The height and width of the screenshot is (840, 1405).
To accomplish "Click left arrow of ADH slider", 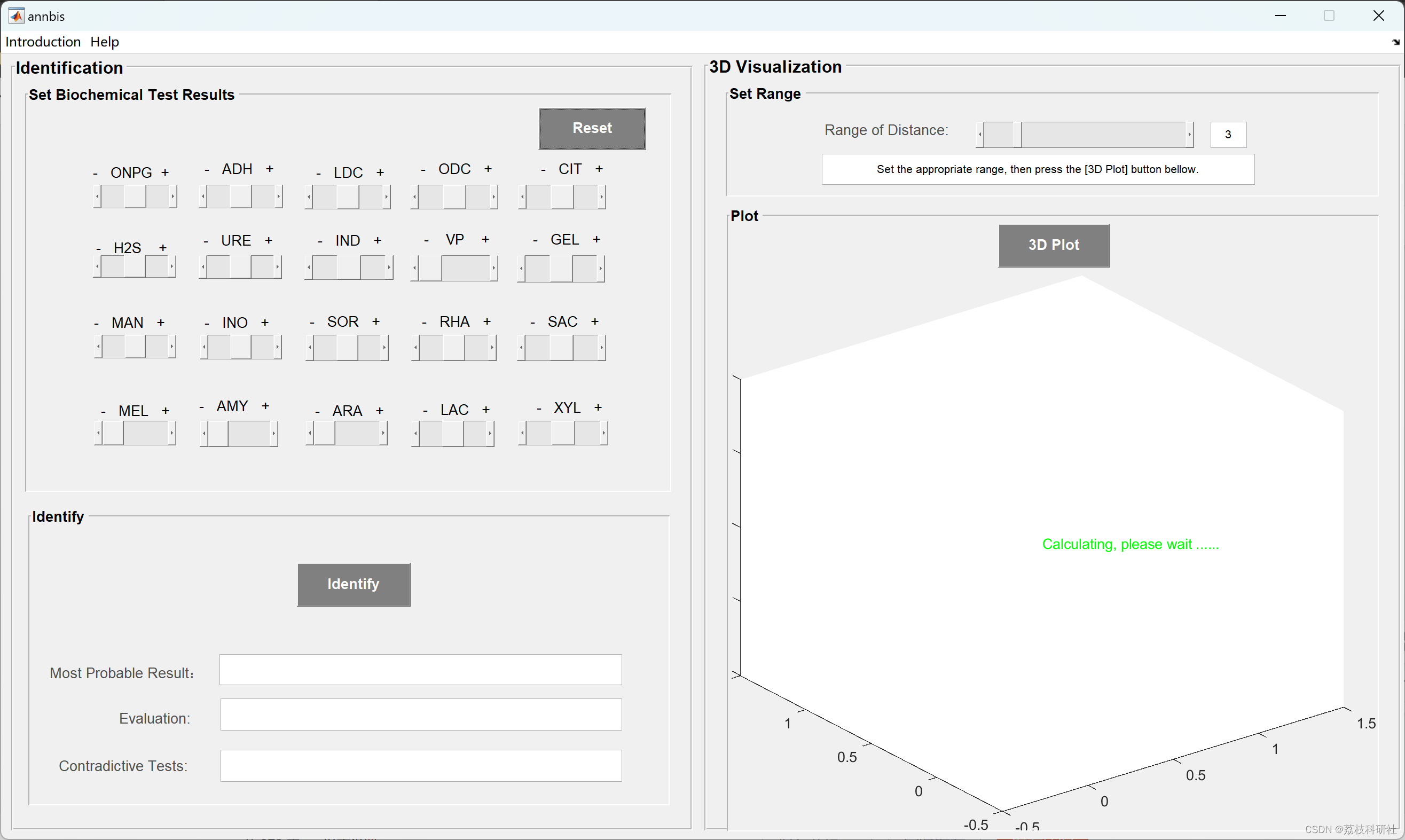I will click(203, 197).
